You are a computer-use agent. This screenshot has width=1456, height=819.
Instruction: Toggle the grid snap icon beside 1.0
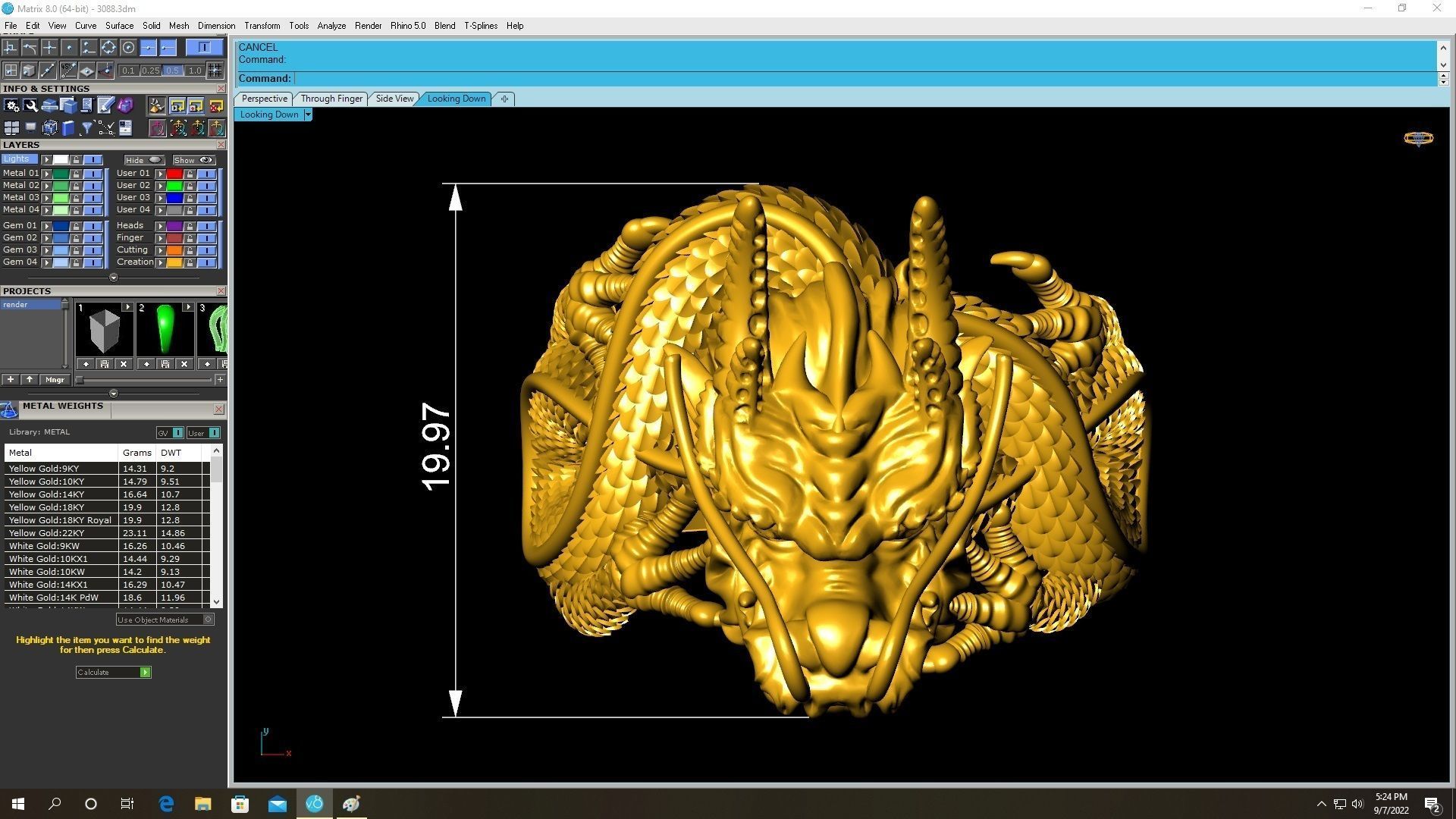[215, 71]
